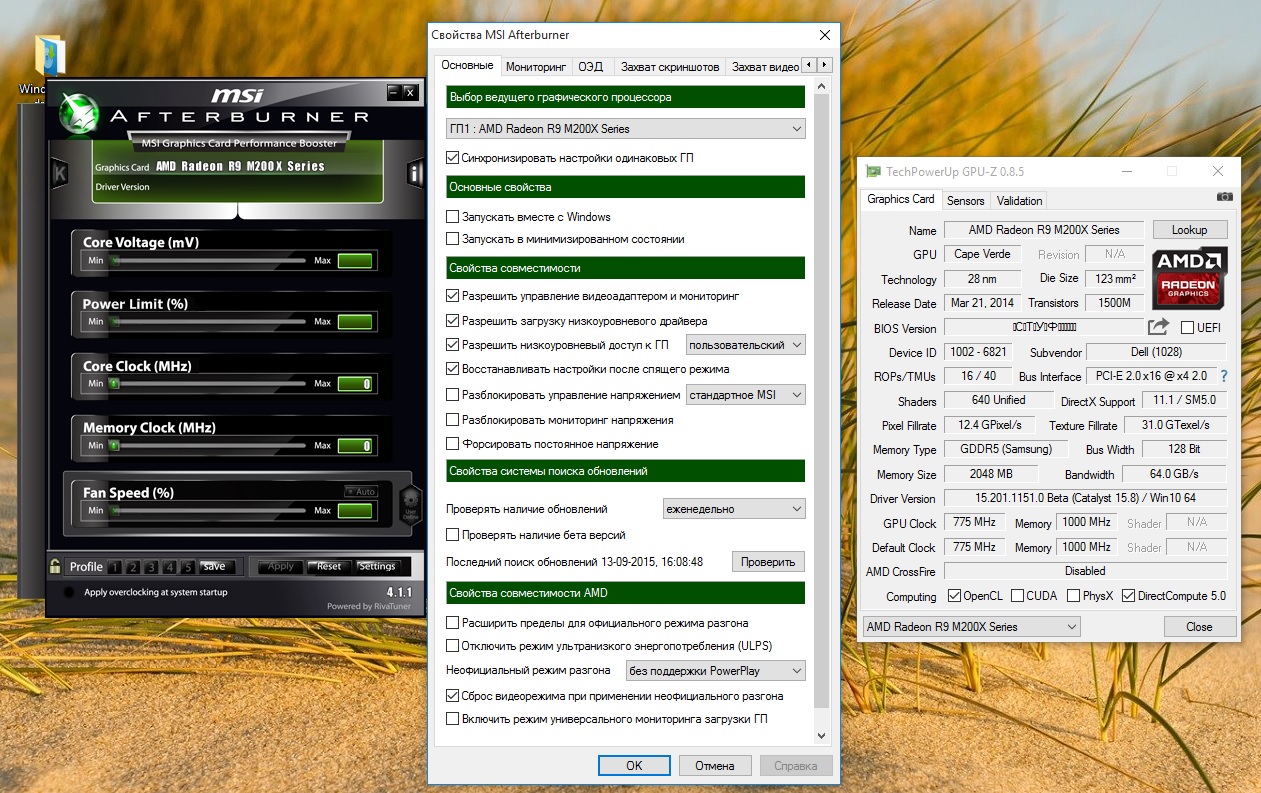This screenshot has height=793, width=1261.
Task: Toggle 'Разрешить управление видеоадаптером и мониторинг'
Action: point(453,296)
